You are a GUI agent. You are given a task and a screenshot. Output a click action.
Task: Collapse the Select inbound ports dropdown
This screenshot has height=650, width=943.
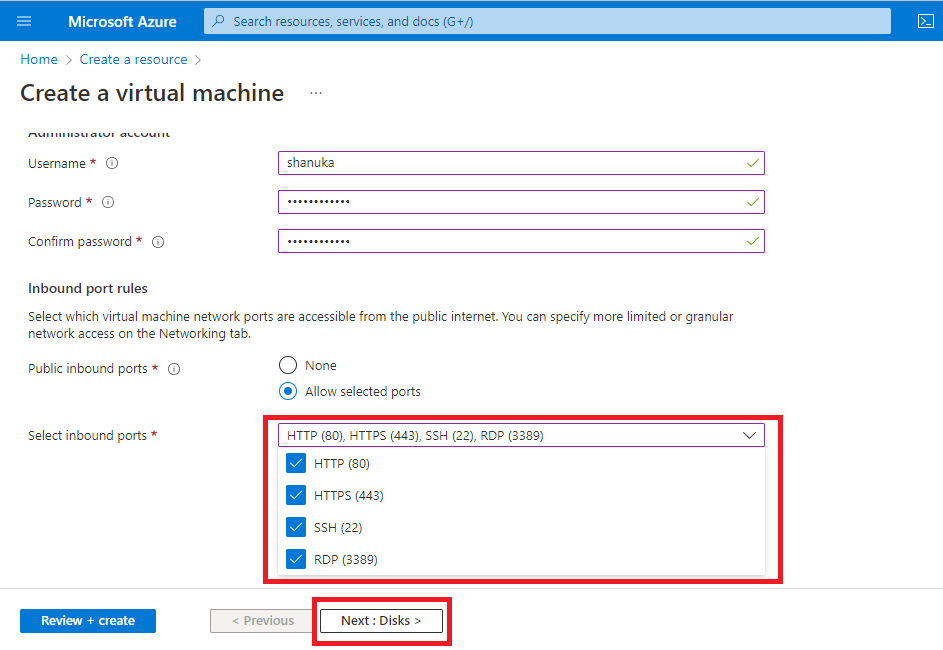pos(749,435)
